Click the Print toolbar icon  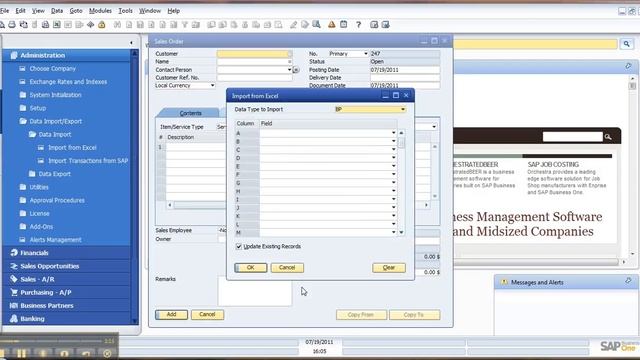pyautogui.click(x=12, y=25)
